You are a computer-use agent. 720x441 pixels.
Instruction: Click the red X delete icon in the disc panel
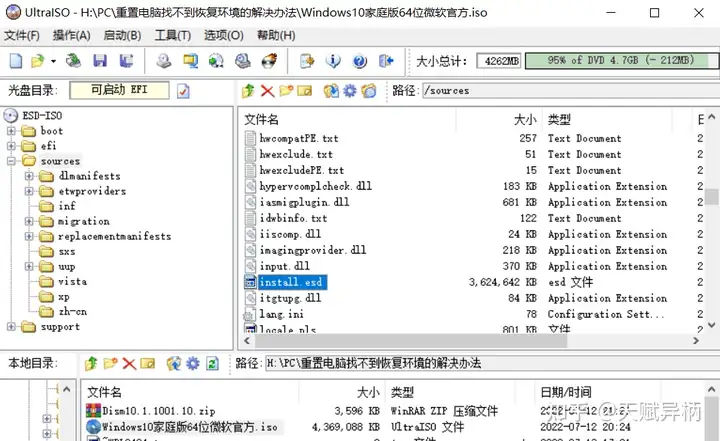tap(267, 90)
